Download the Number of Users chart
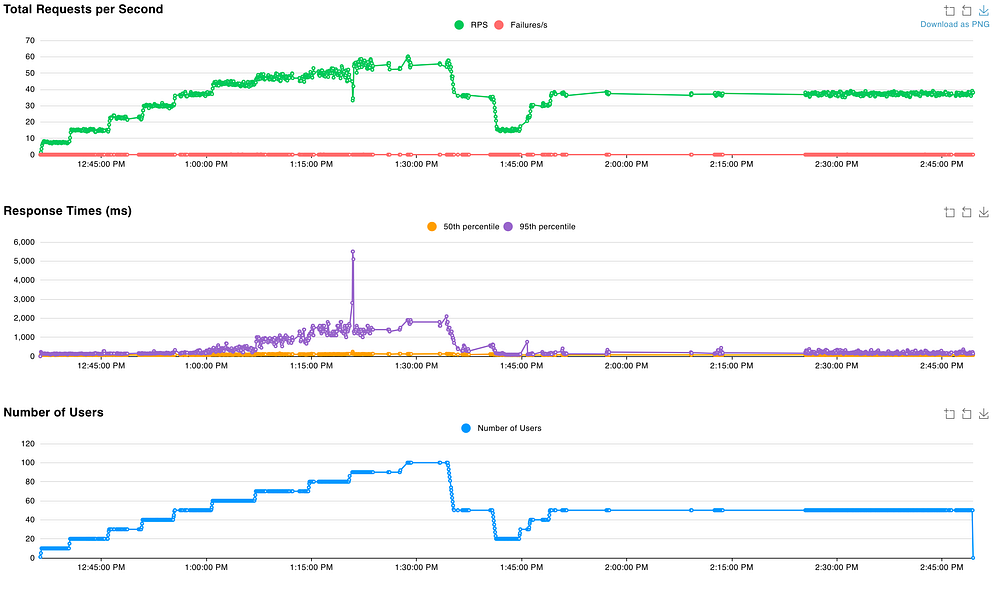The width and height of the screenshot is (1000, 605). [984, 413]
